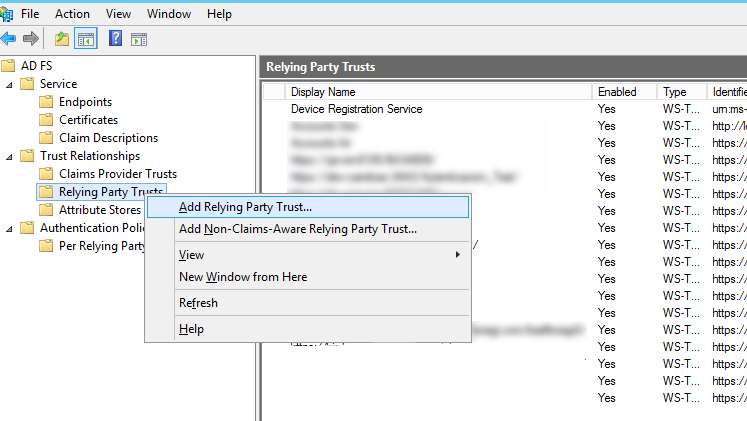Image resolution: width=747 pixels, height=421 pixels.
Task: Open the File menu
Action: point(30,14)
